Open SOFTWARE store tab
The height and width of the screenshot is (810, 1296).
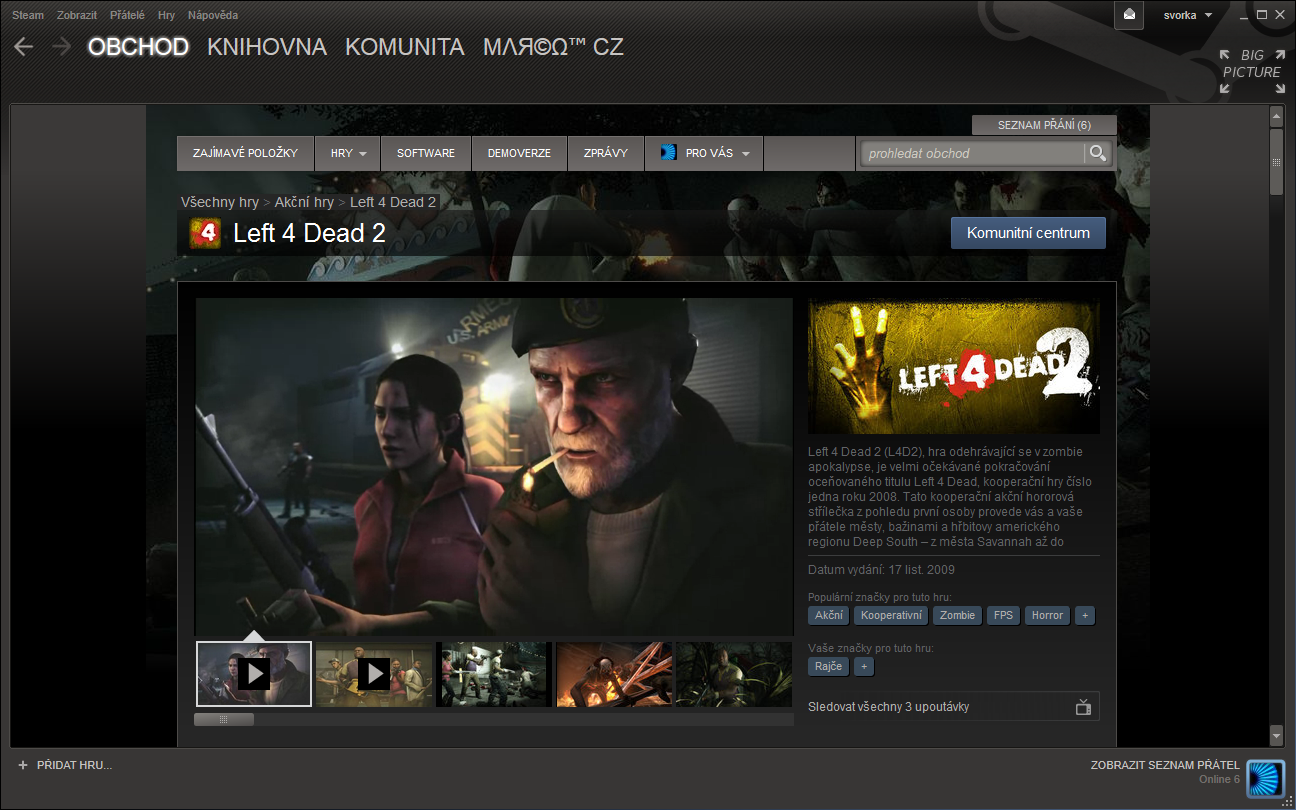point(426,153)
